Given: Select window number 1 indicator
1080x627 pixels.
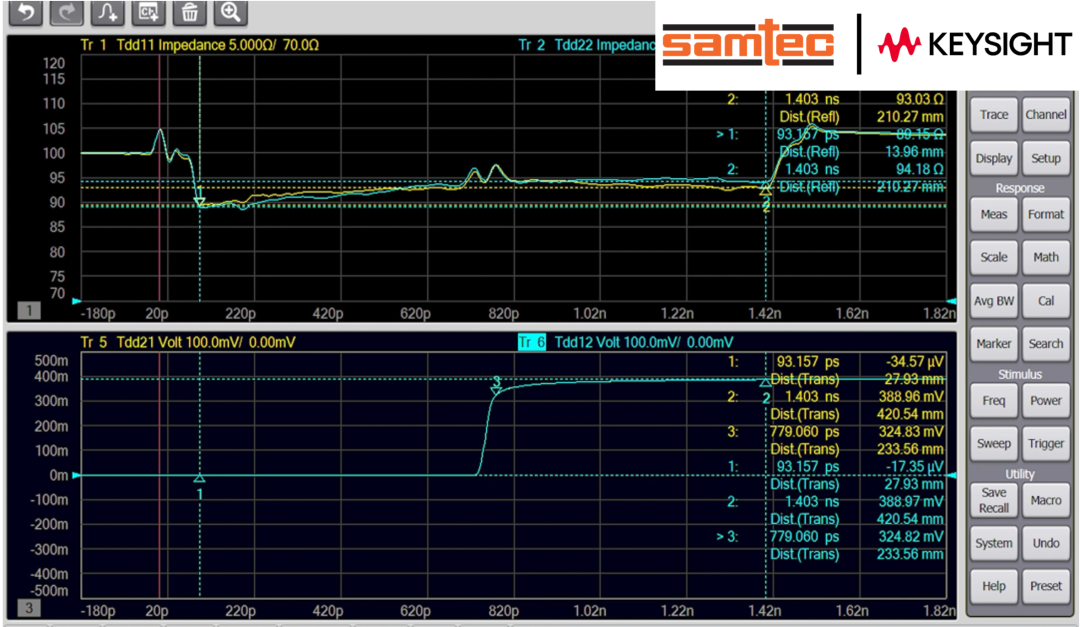Looking at the screenshot, I should pos(29,311).
